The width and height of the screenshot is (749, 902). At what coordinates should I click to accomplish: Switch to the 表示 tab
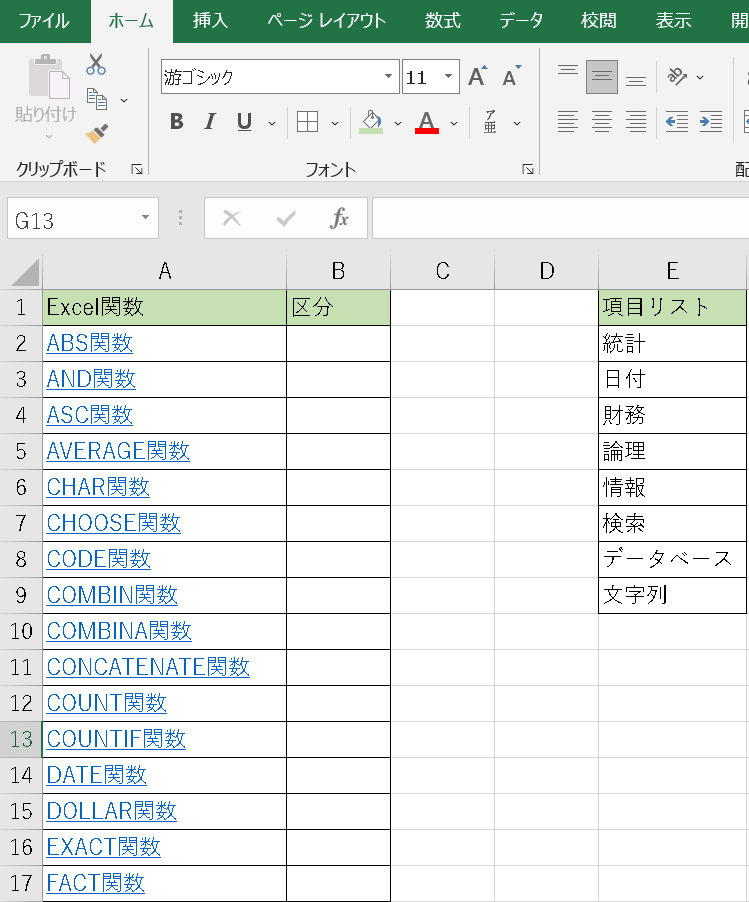coord(673,21)
